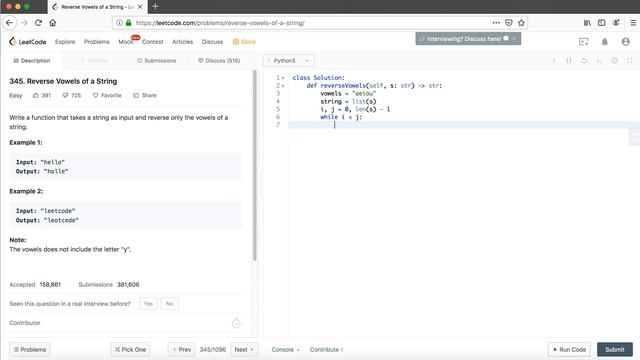Go to the browser home page
This screenshot has height=360, width=640.
[x=53, y=23]
